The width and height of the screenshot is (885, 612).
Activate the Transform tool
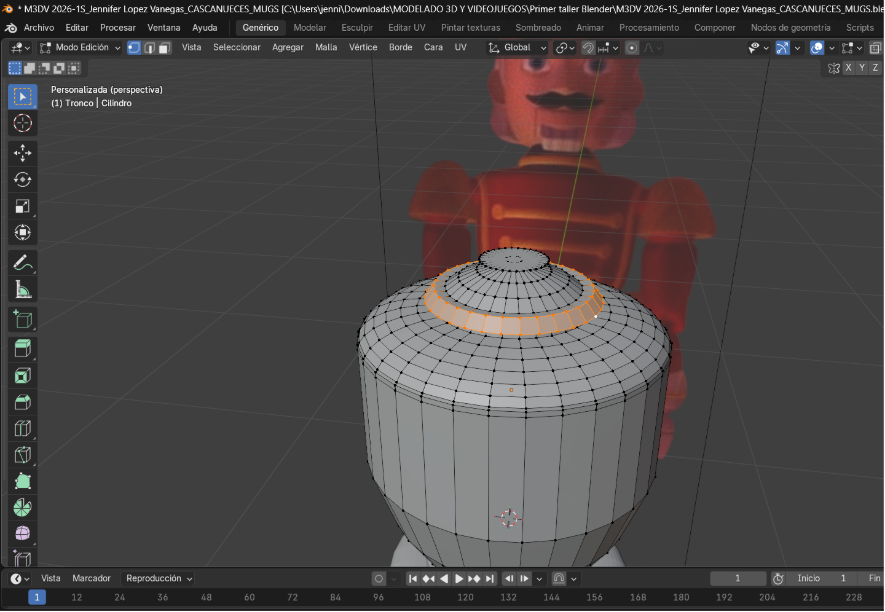[22, 232]
